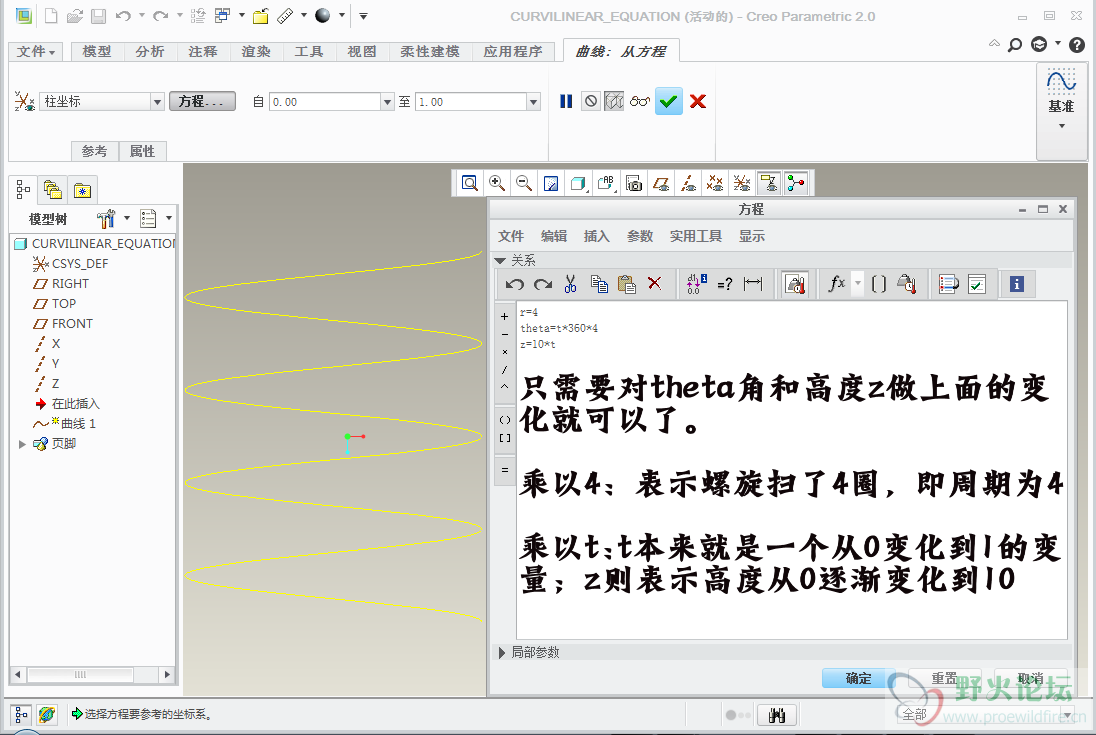Click the sort relations list icon

click(949, 284)
